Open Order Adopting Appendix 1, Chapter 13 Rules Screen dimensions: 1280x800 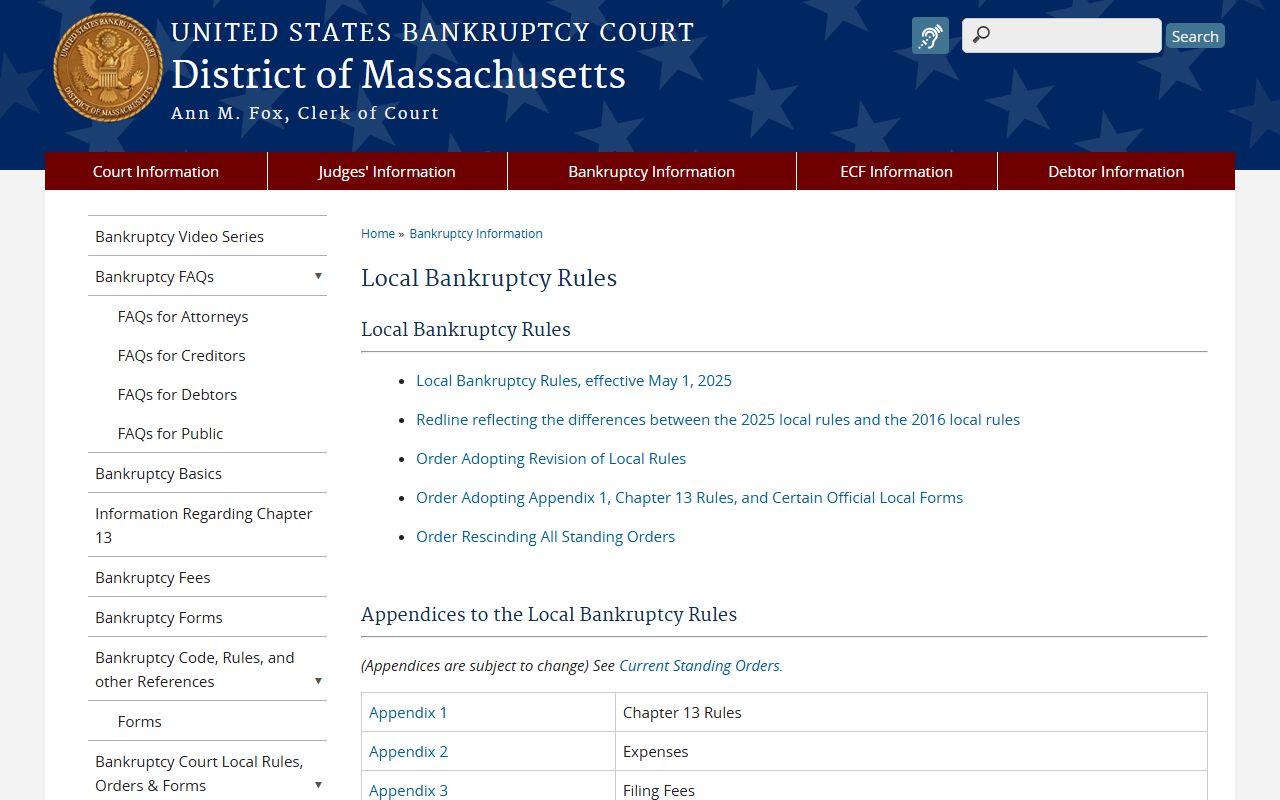tap(689, 497)
